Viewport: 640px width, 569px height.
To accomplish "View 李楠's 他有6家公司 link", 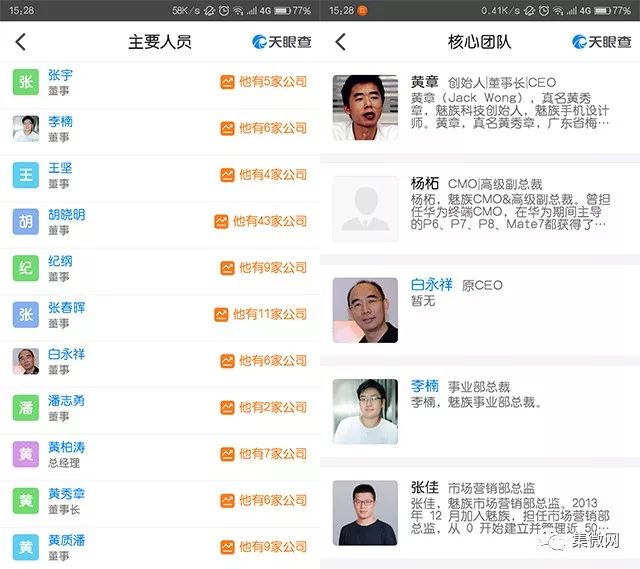I will (x=264, y=129).
